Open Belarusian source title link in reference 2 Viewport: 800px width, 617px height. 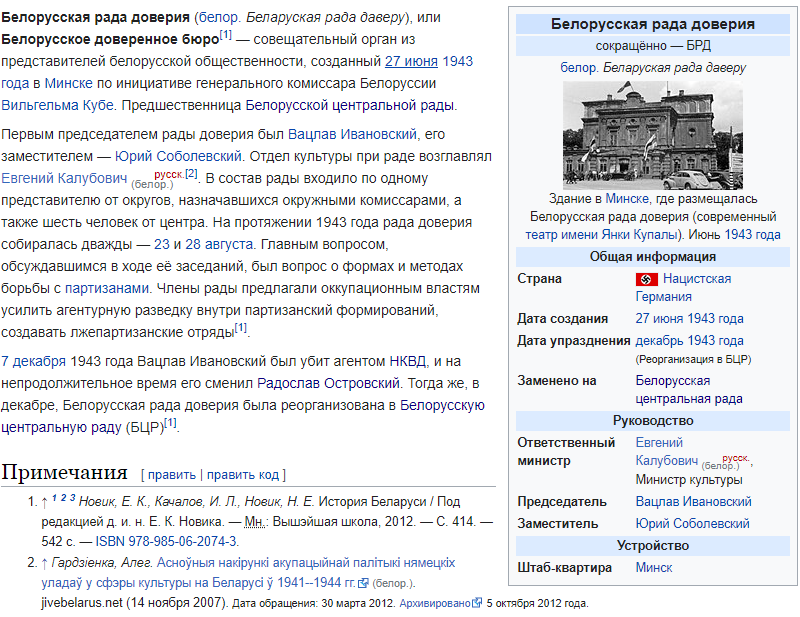pos(248,573)
